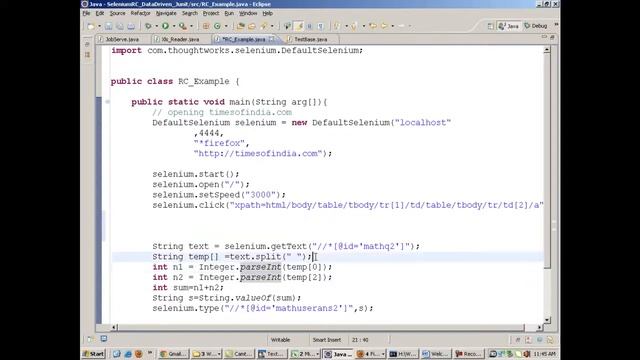
Task: Click the word 'parseInt' in n1 line
Action: [260, 267]
